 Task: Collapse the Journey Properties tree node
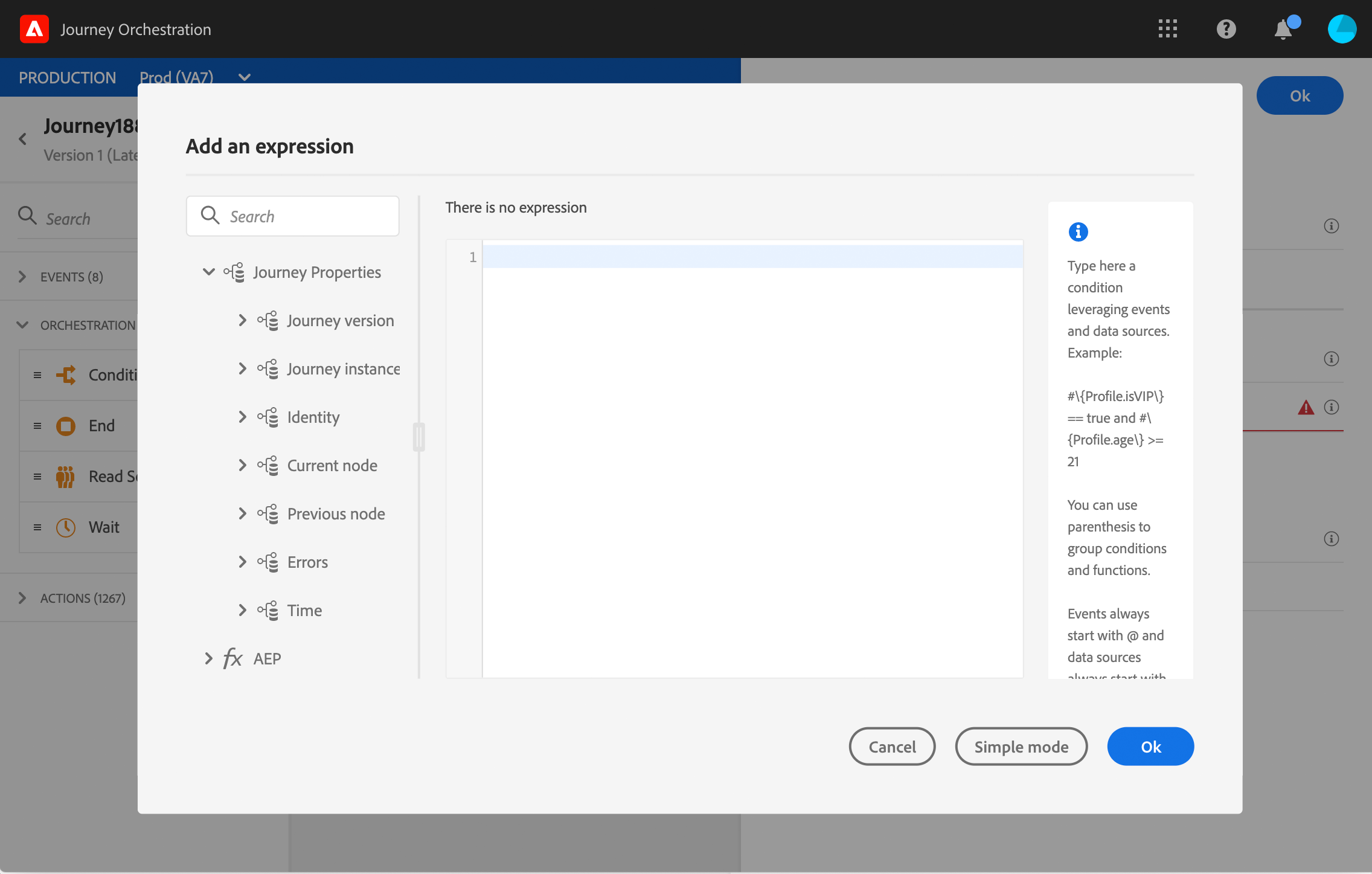pos(209,272)
